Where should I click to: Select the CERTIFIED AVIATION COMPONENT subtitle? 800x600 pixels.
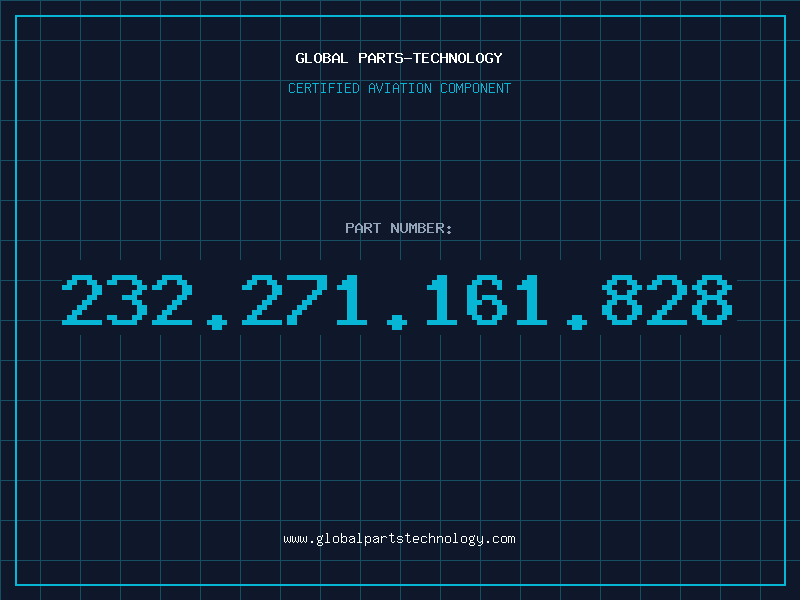(x=399, y=88)
